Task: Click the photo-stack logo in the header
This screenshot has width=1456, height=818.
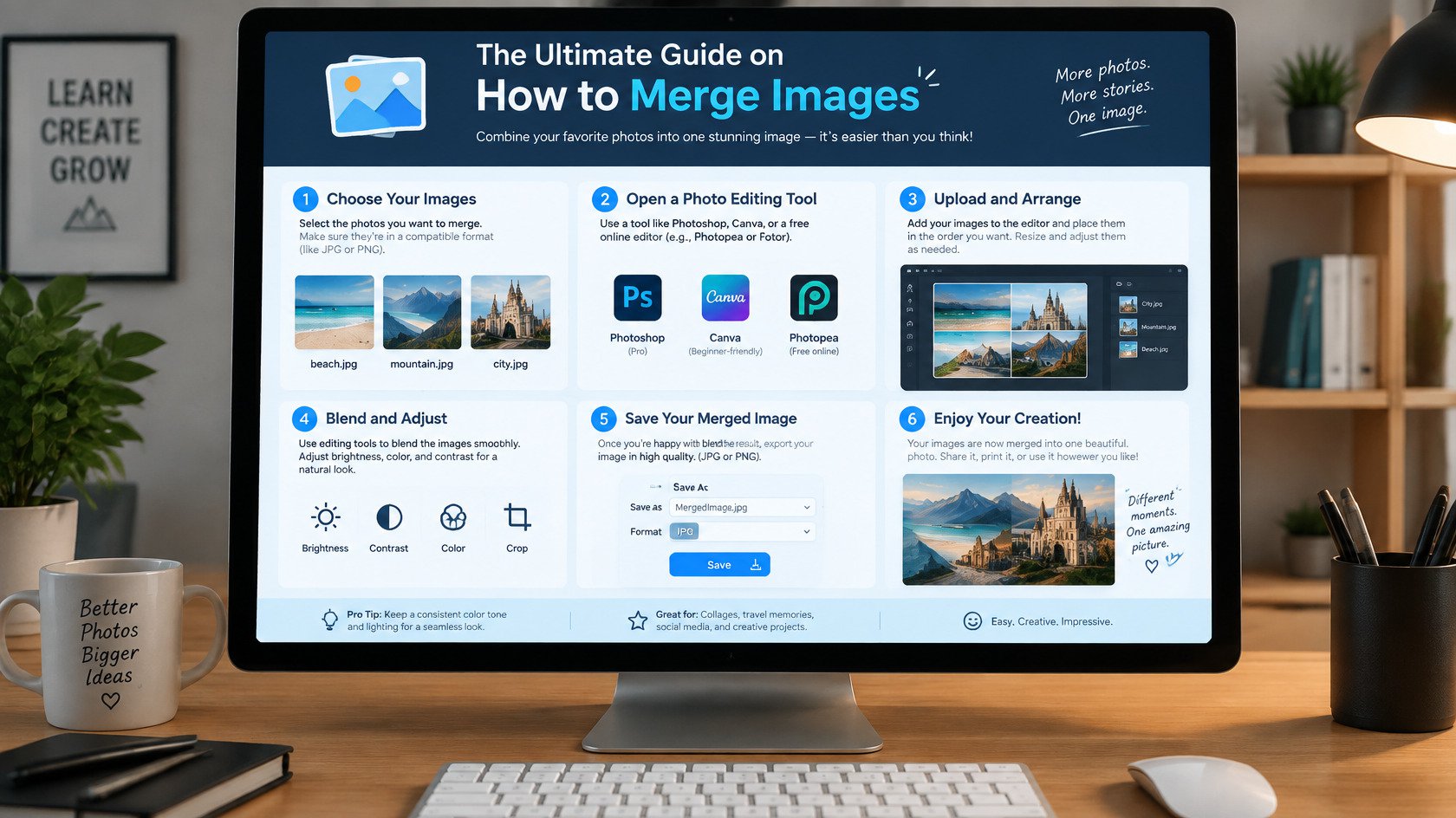Action: [376, 96]
